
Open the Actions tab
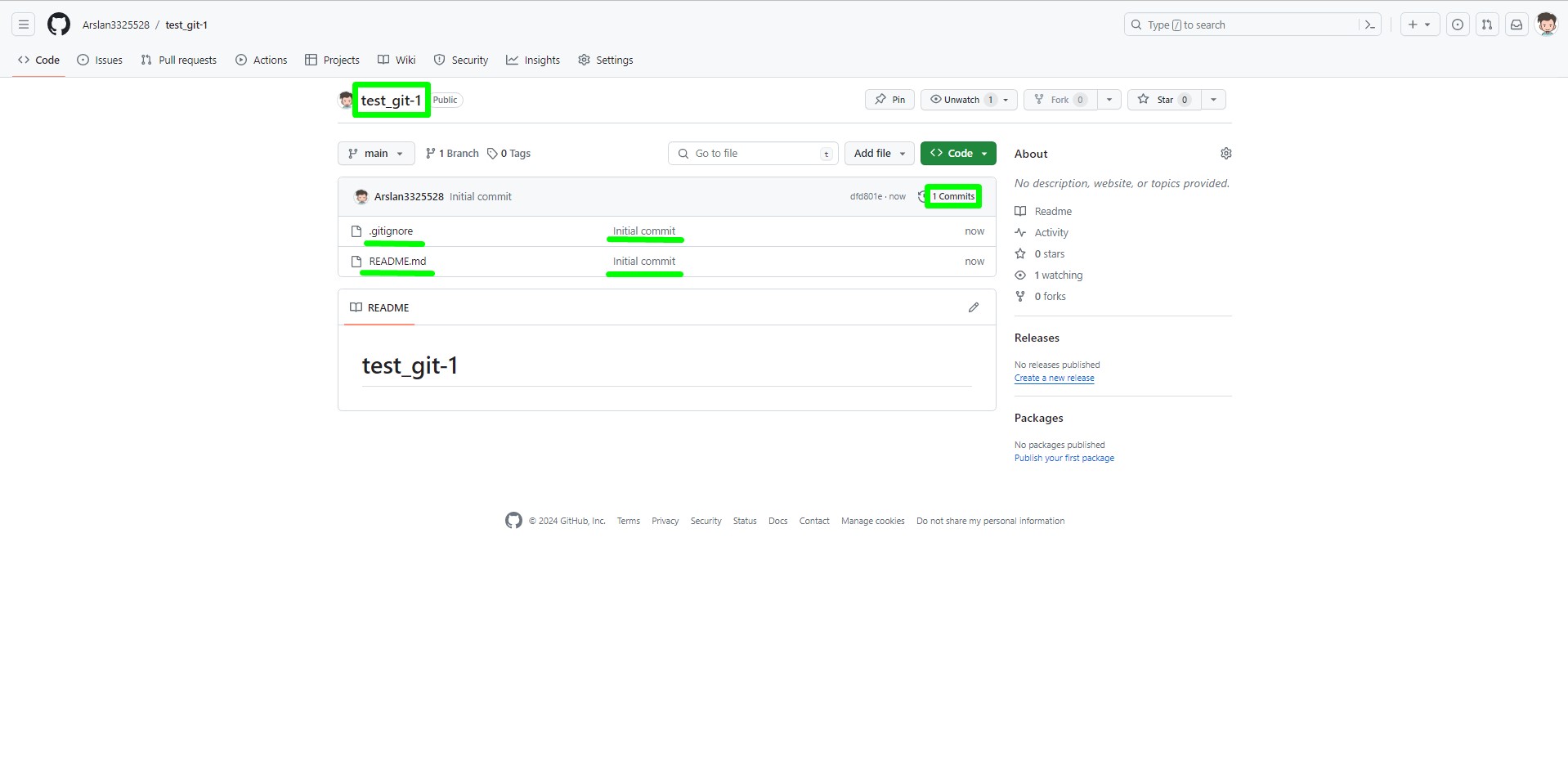(x=262, y=60)
